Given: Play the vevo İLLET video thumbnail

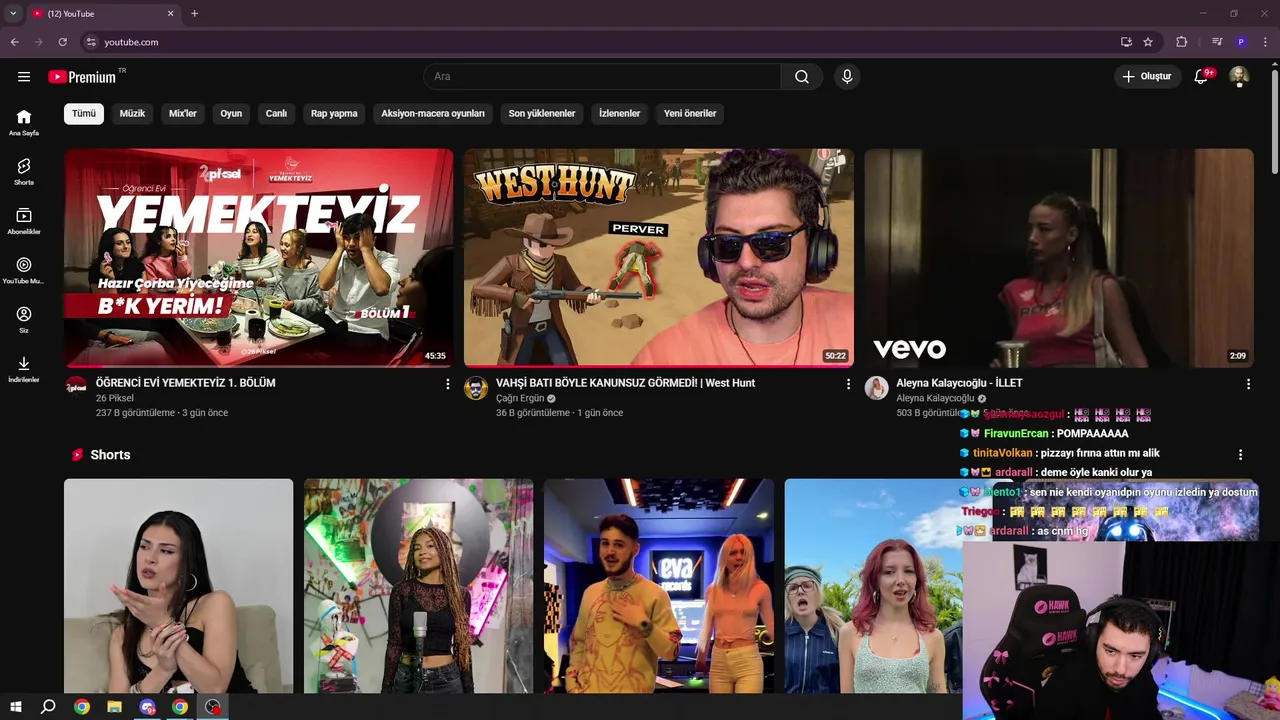Looking at the screenshot, I should pos(1059,258).
